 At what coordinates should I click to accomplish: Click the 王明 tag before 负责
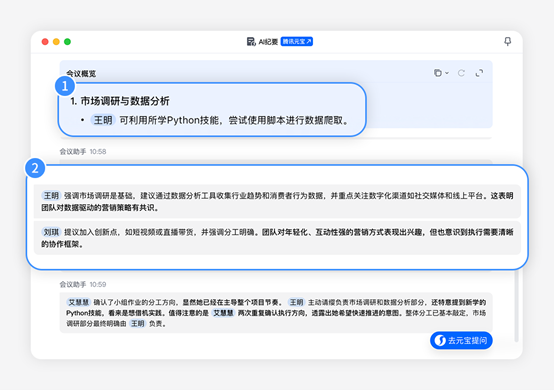pyautogui.click(x=137, y=324)
